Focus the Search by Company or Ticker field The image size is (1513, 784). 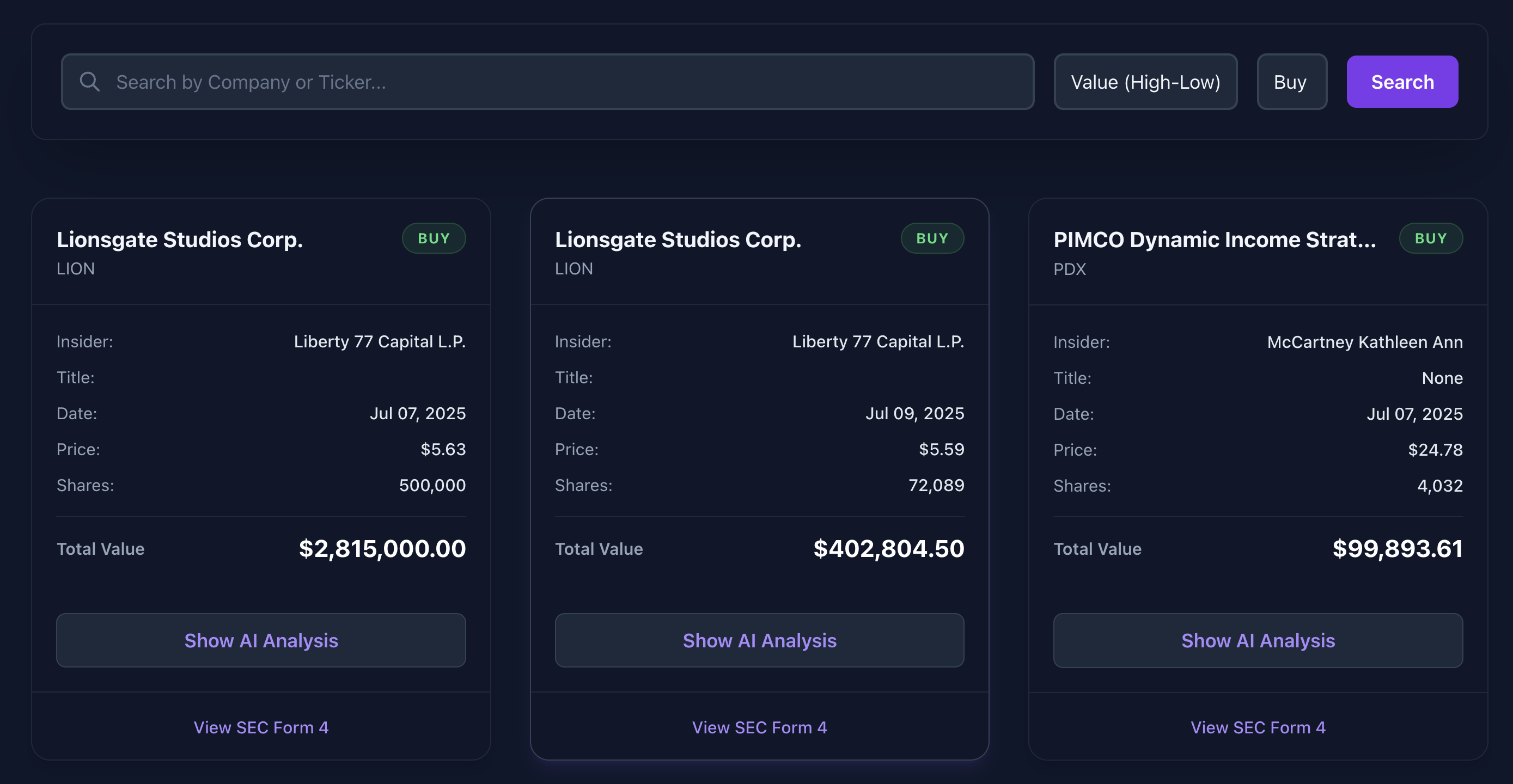click(x=547, y=82)
